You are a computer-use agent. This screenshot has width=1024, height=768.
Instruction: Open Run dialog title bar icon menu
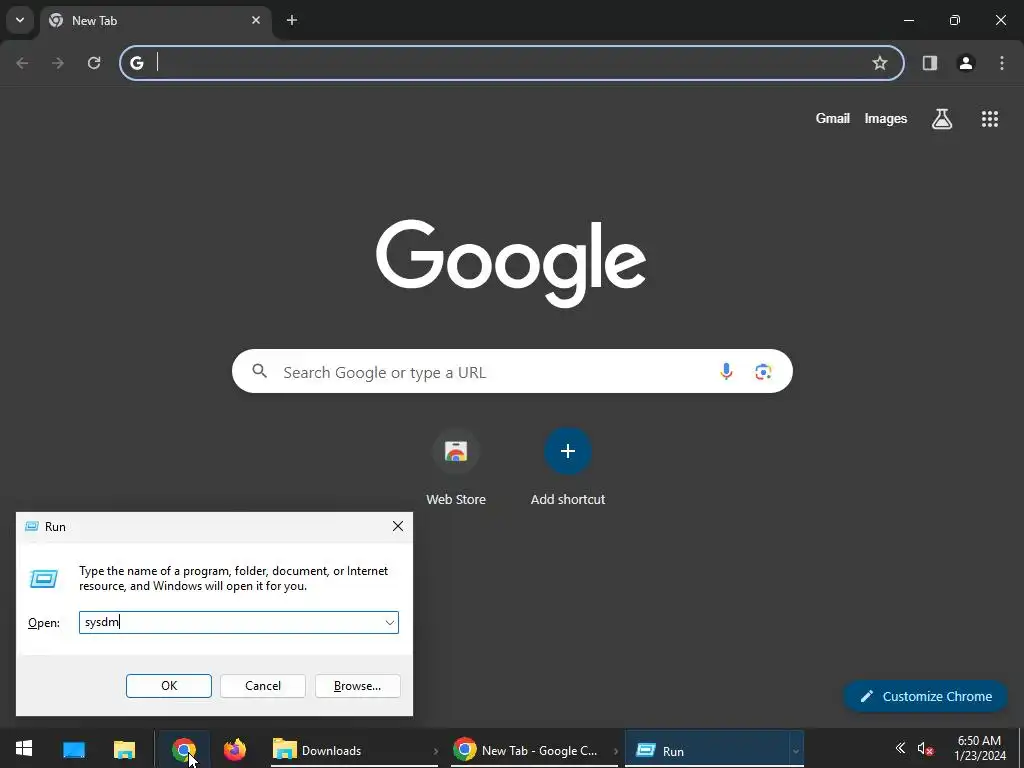[x=31, y=526]
